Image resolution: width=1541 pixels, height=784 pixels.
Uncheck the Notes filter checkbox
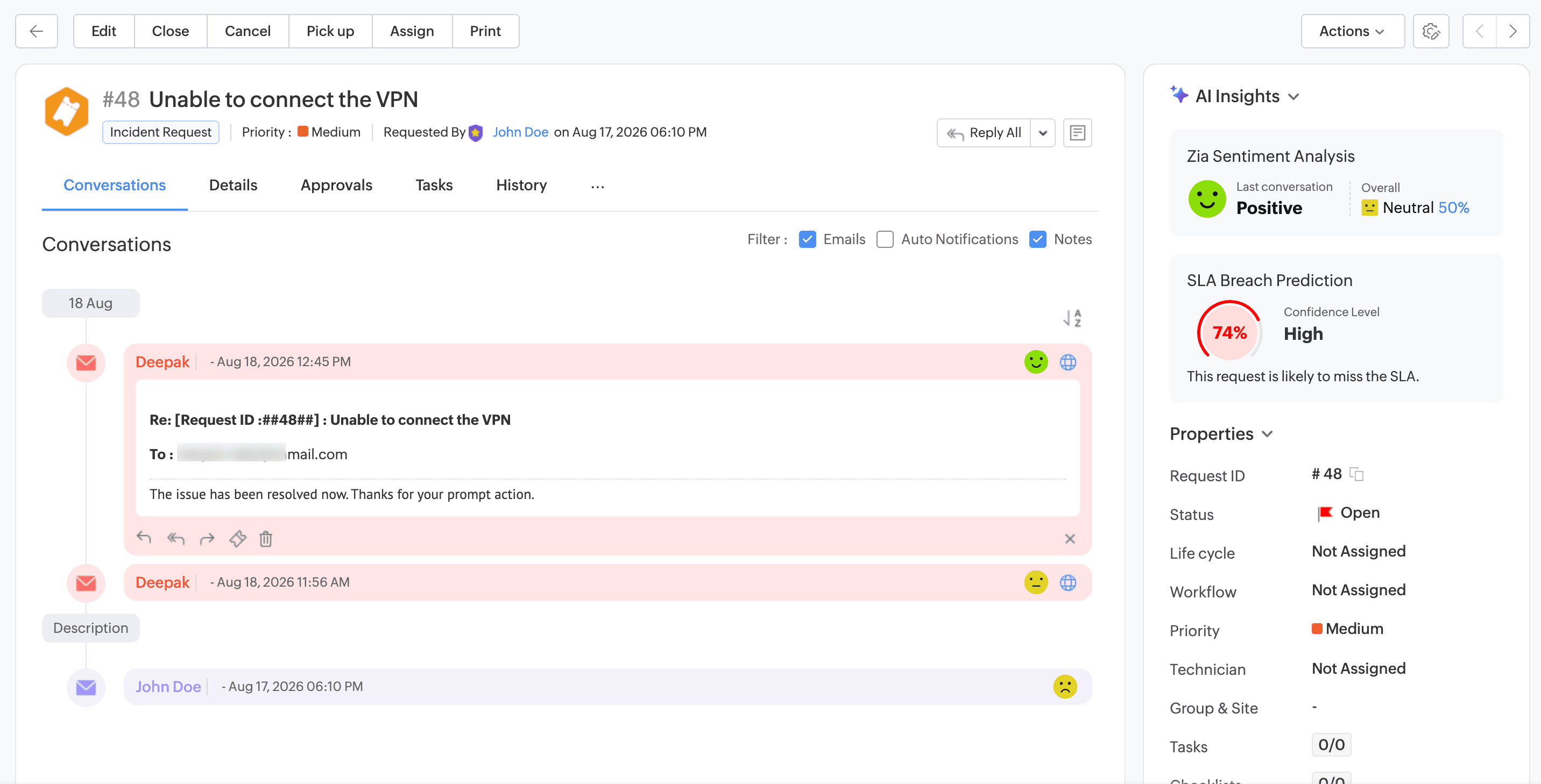pos(1038,239)
